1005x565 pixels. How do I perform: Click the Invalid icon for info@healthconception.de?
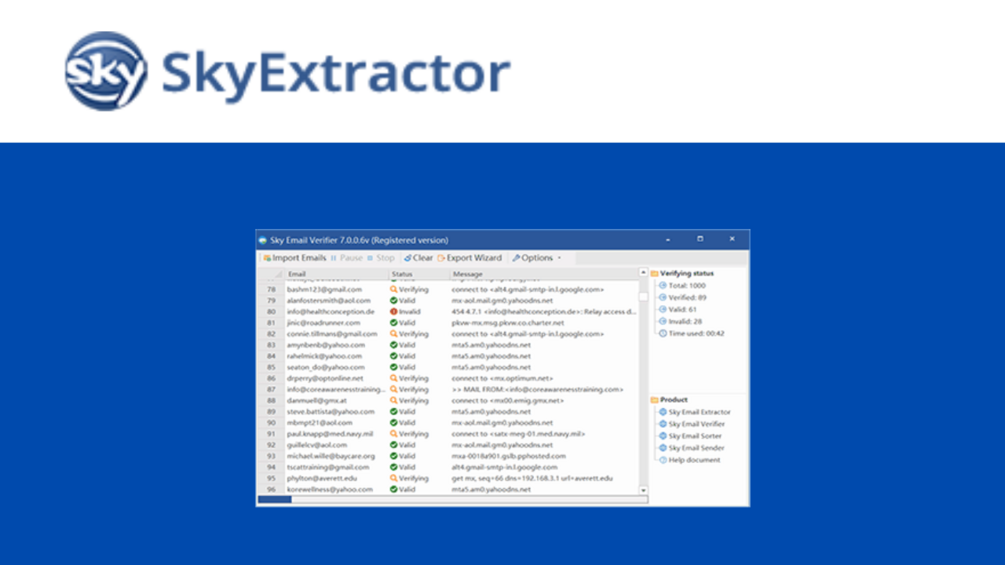tap(394, 311)
